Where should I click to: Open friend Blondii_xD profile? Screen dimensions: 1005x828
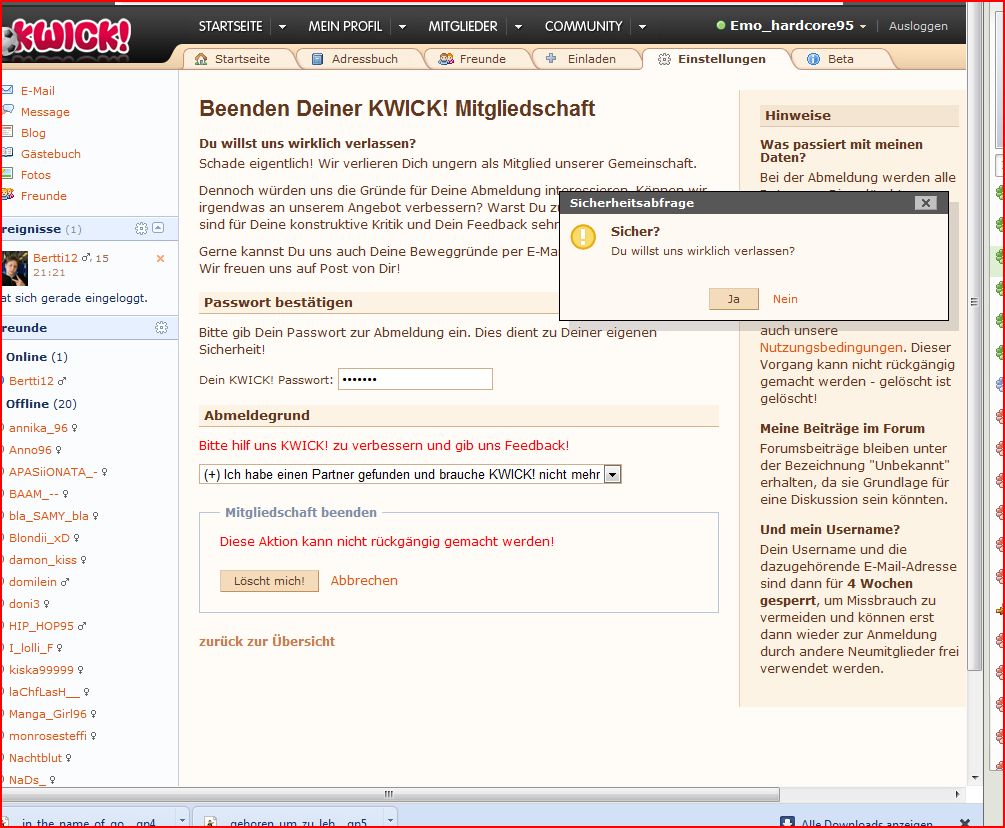(x=39, y=538)
